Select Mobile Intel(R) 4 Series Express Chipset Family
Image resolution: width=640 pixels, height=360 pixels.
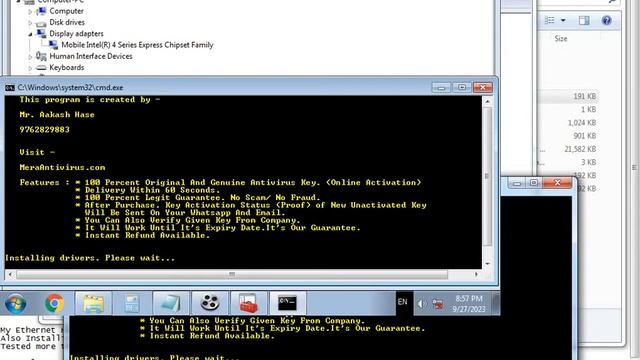(x=137, y=45)
